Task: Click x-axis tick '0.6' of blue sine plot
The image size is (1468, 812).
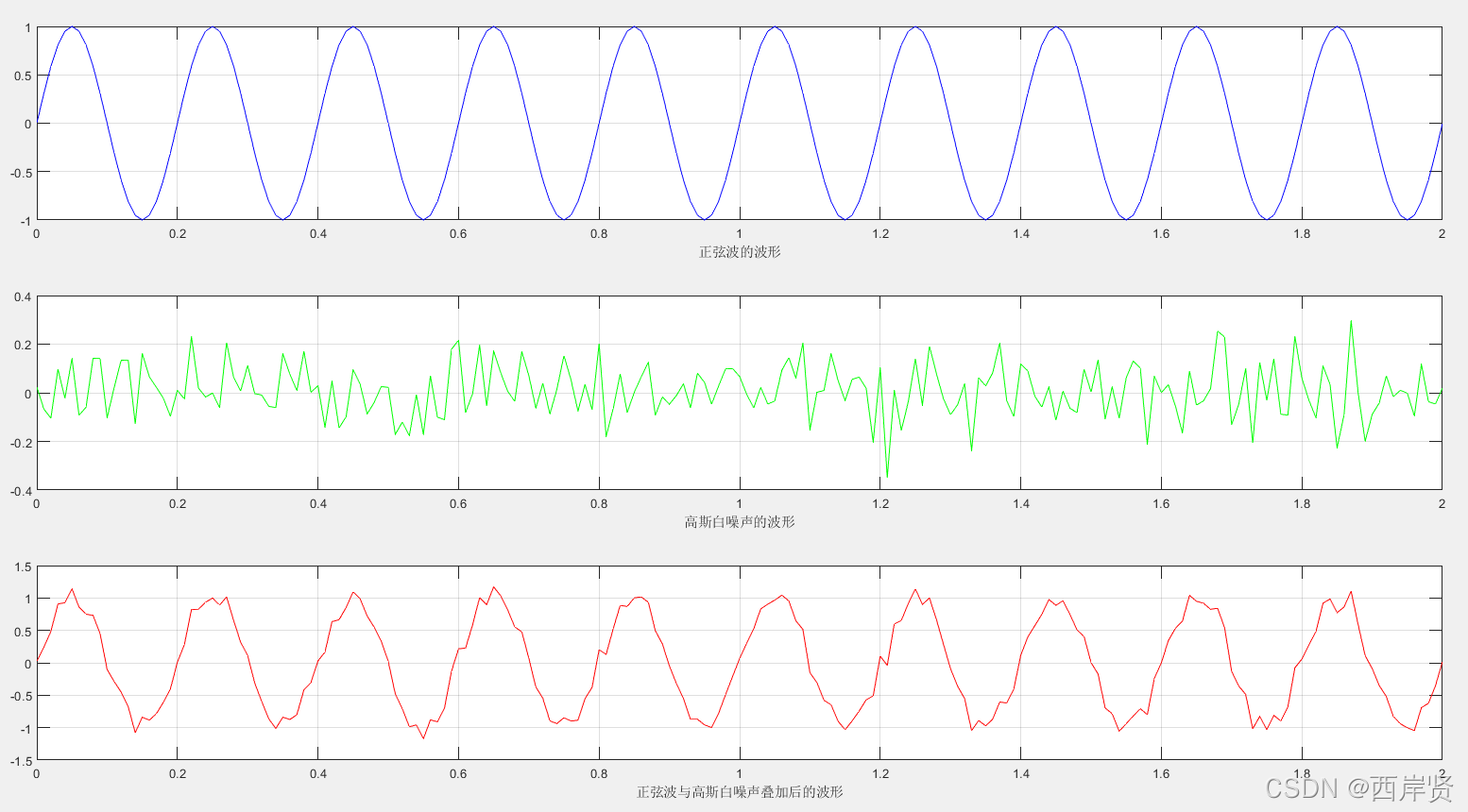Action: pyautogui.click(x=458, y=233)
